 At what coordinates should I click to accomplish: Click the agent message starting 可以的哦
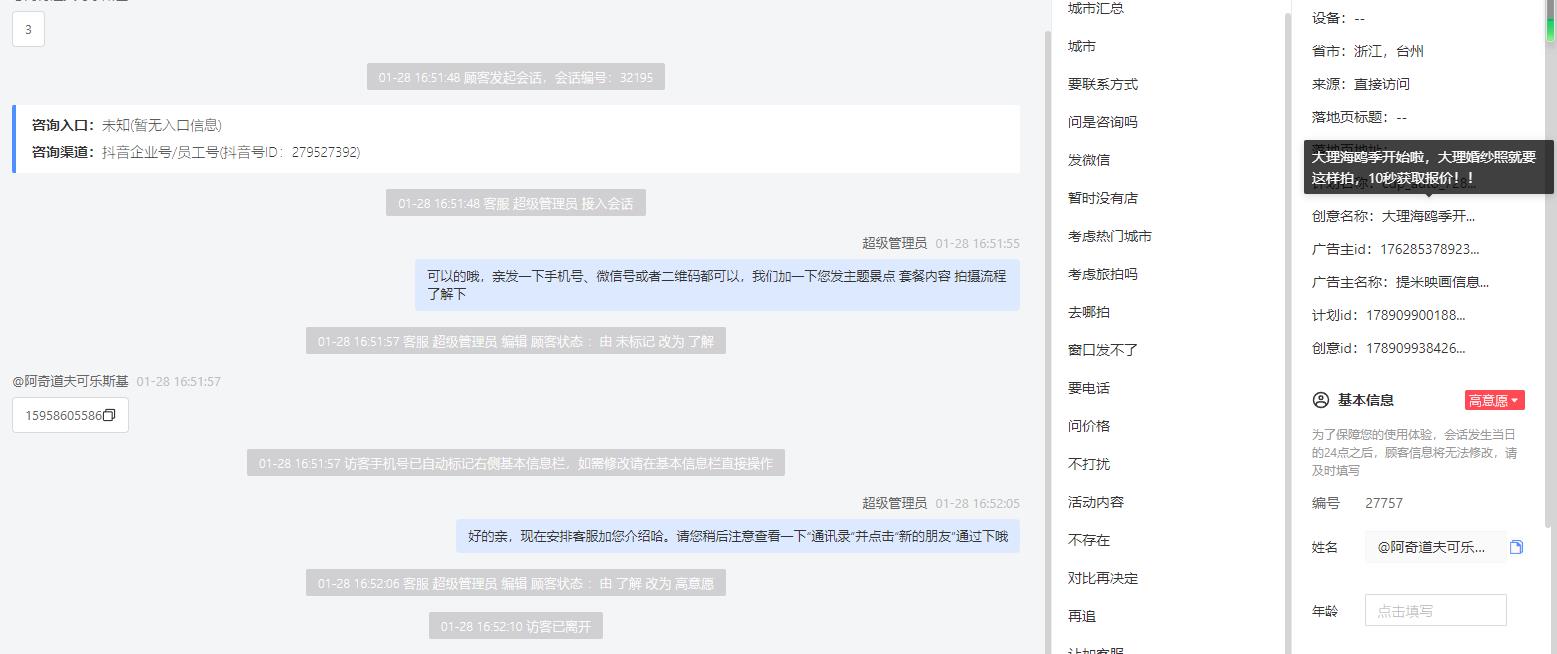[x=717, y=285]
